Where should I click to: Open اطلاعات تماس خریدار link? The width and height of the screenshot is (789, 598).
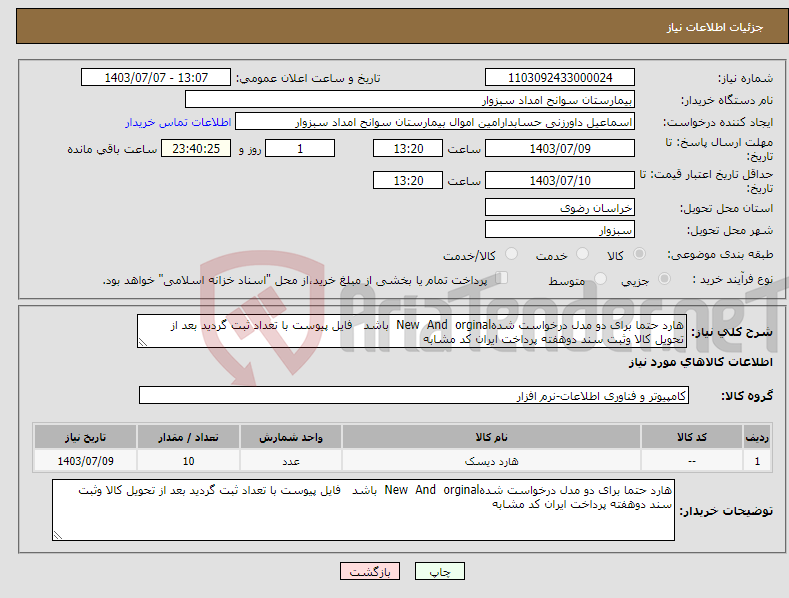(x=178, y=122)
